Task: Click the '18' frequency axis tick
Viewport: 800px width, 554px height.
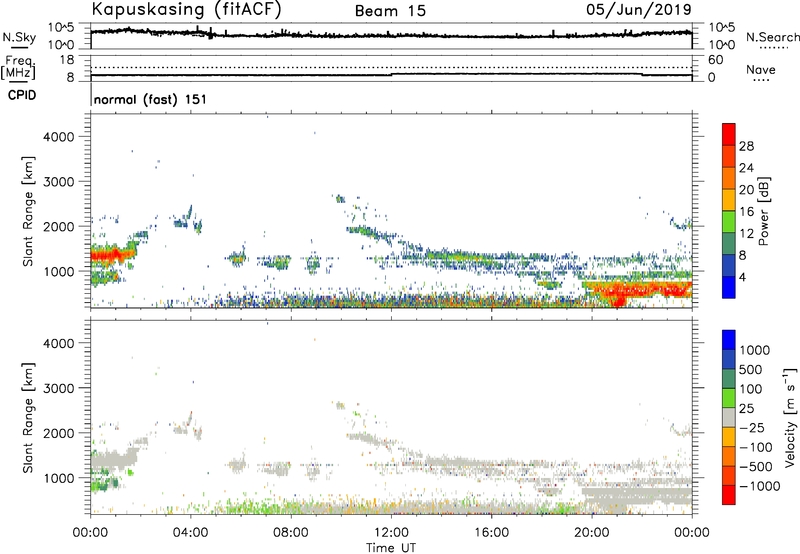Action: (x=67, y=60)
